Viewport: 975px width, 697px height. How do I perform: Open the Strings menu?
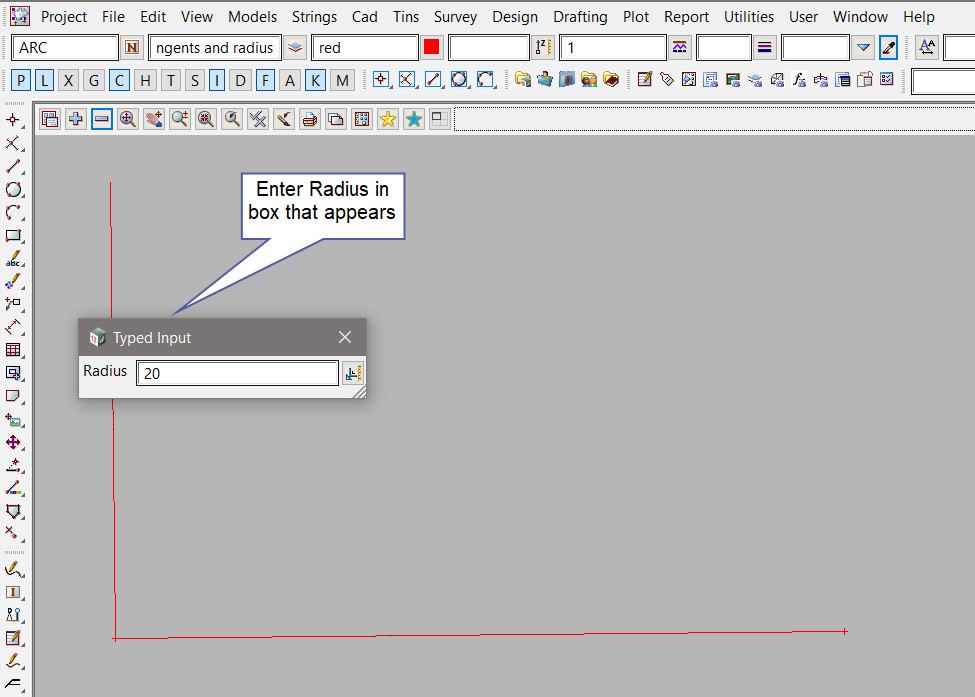(314, 17)
